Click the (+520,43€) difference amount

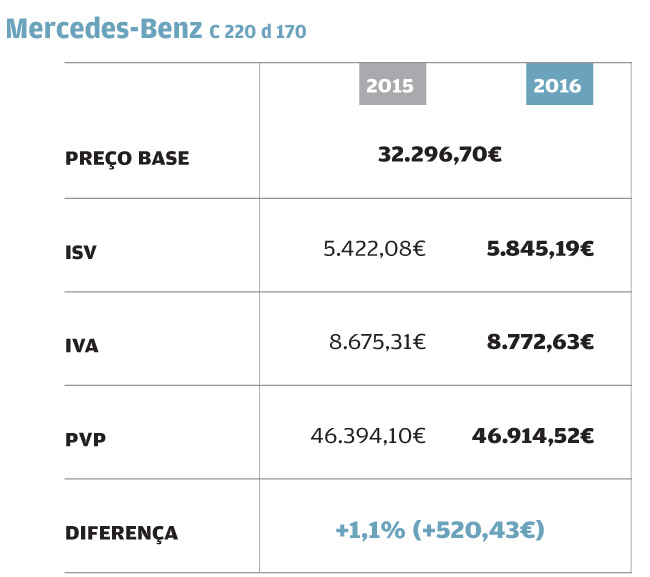point(478,530)
